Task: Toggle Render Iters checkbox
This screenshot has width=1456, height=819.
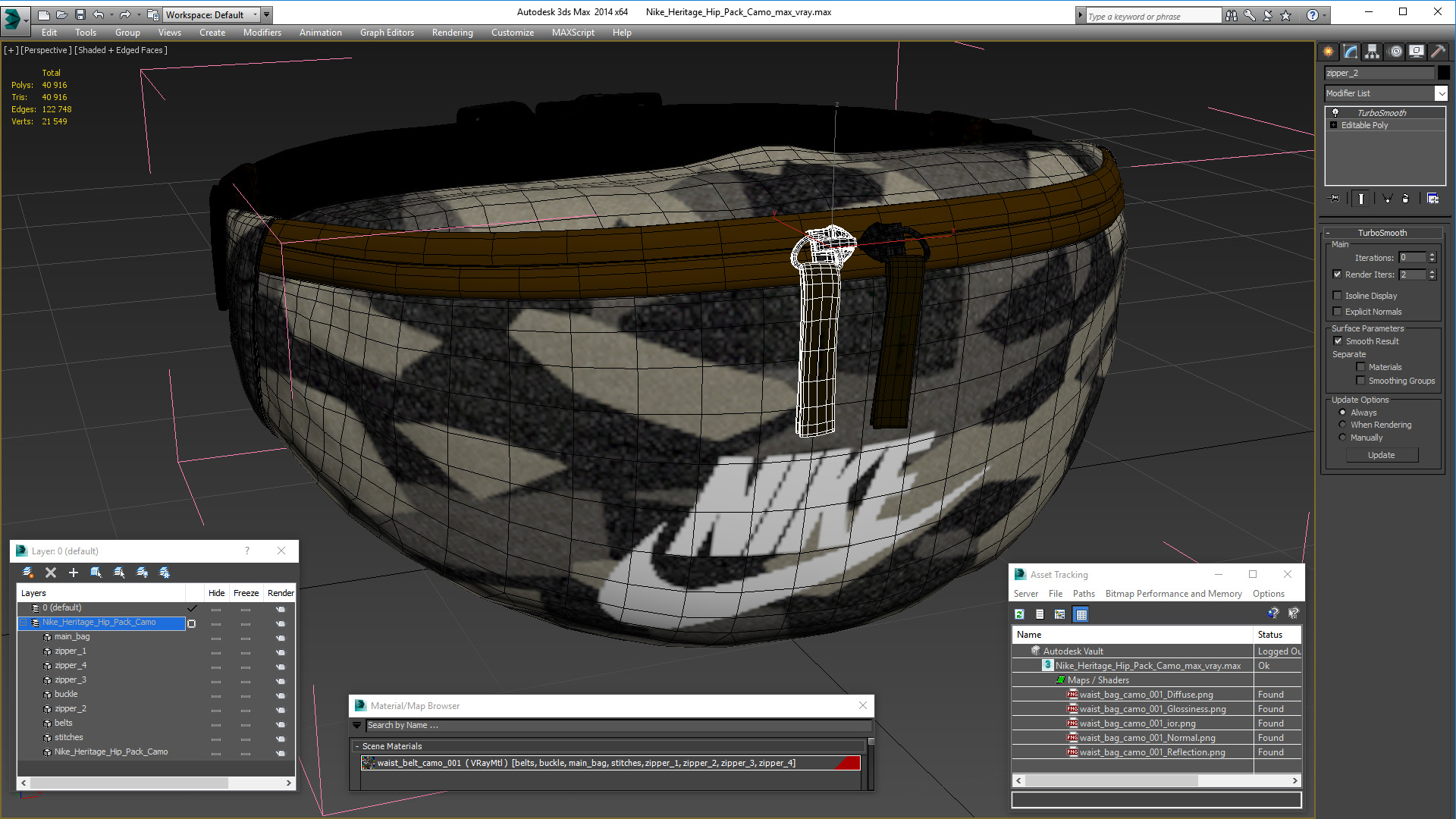Action: coord(1337,275)
